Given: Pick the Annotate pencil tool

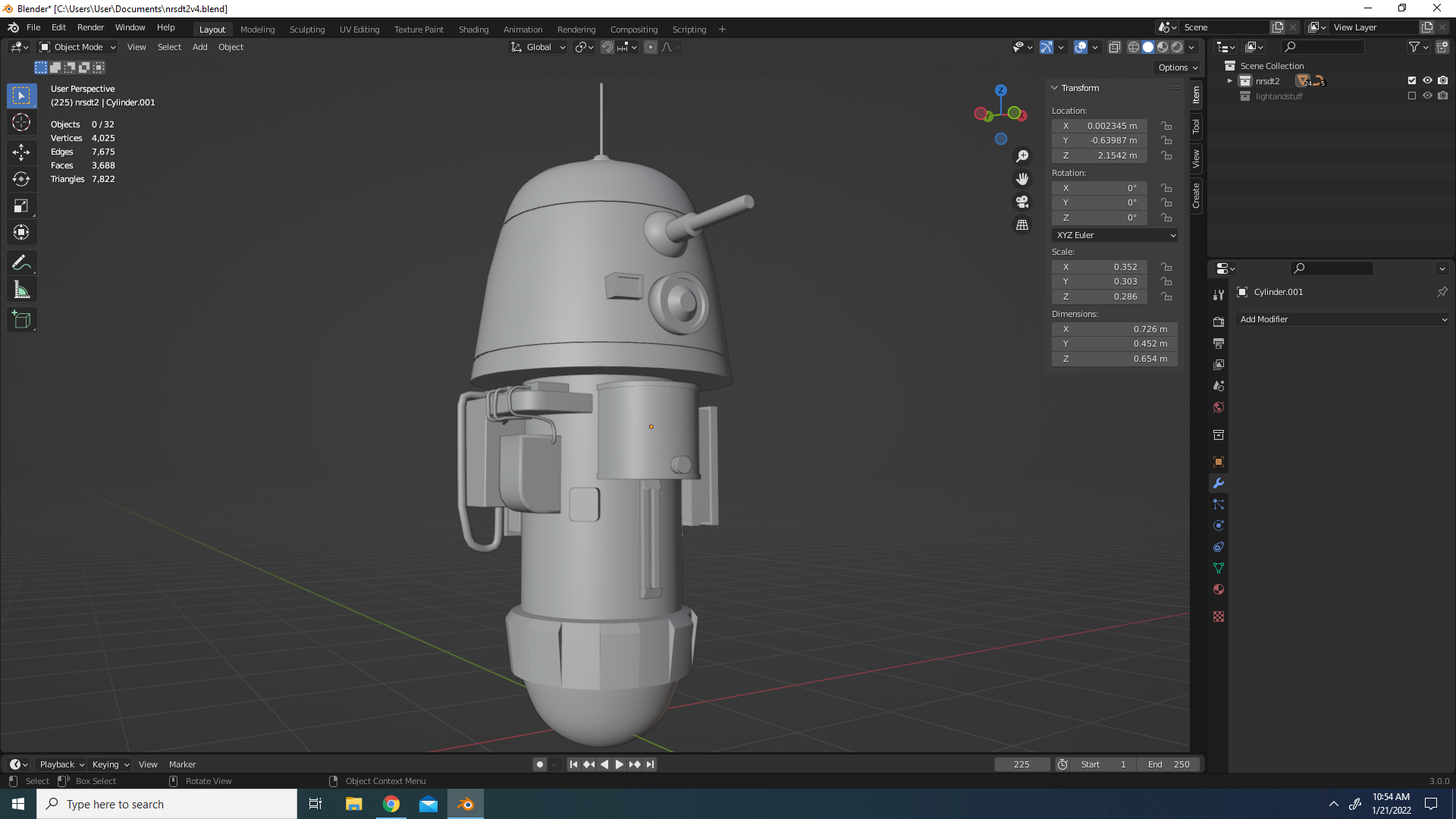Looking at the screenshot, I should click(x=21, y=263).
